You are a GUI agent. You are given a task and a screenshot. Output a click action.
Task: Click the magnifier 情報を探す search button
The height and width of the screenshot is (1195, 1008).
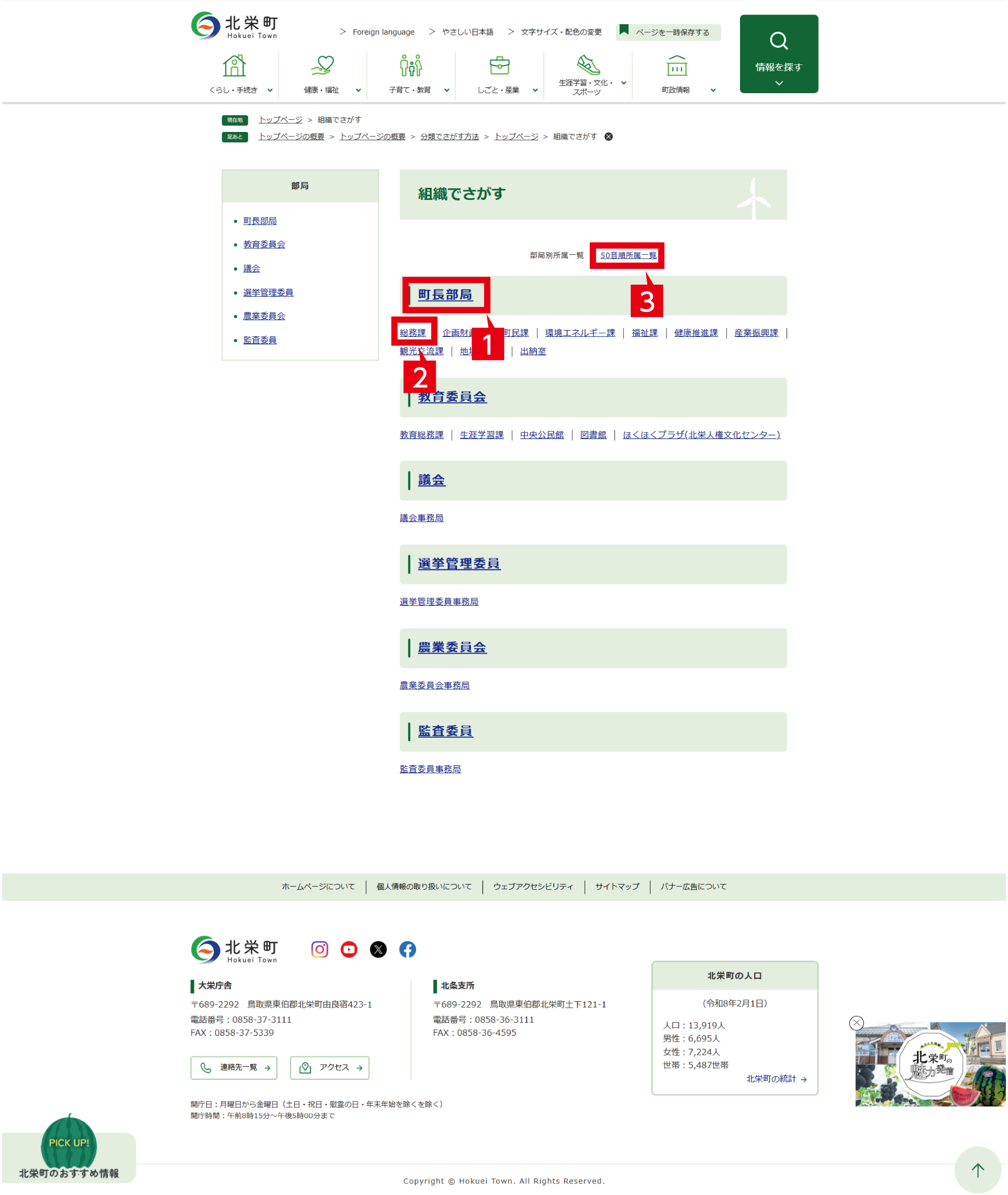click(x=778, y=54)
